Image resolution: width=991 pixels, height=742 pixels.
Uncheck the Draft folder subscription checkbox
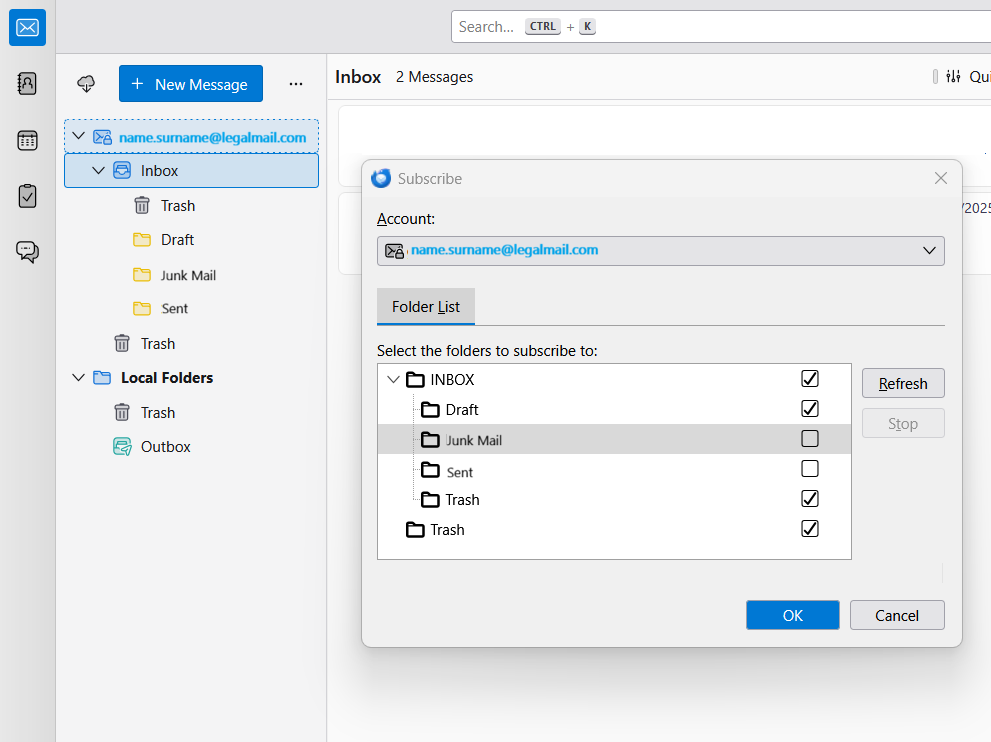(810, 409)
